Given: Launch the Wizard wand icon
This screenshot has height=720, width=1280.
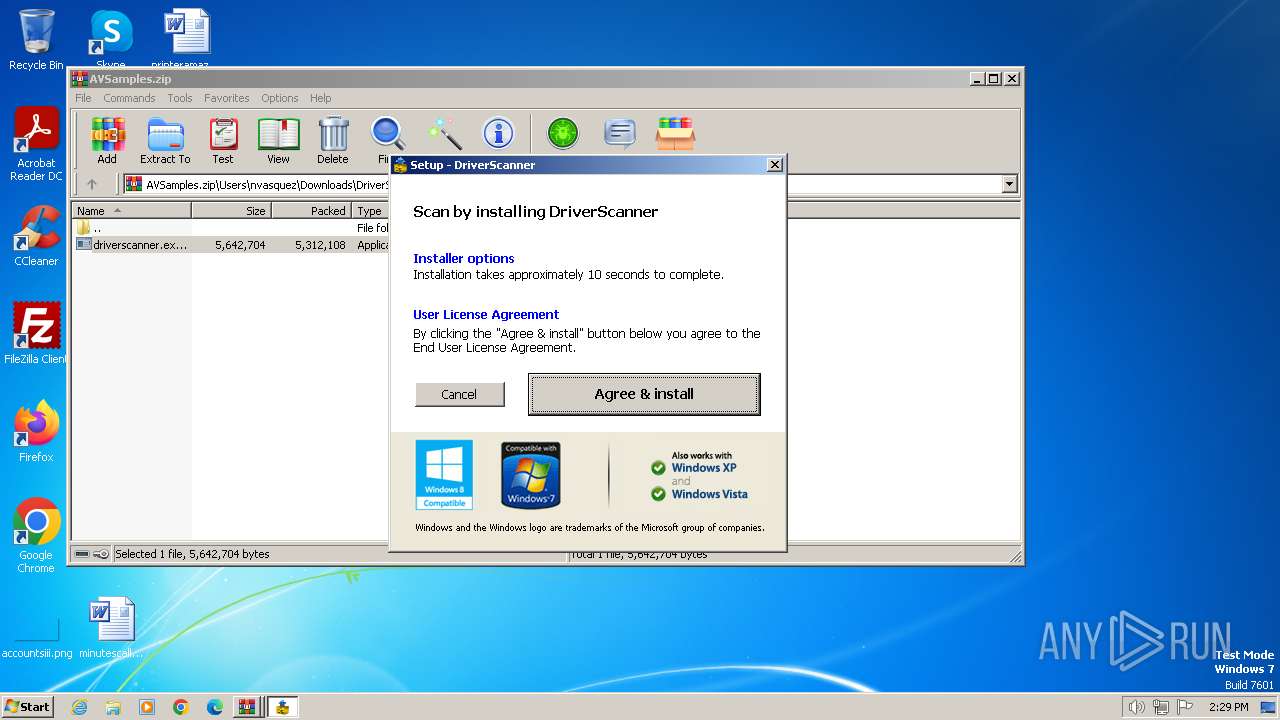Looking at the screenshot, I should click(444, 133).
